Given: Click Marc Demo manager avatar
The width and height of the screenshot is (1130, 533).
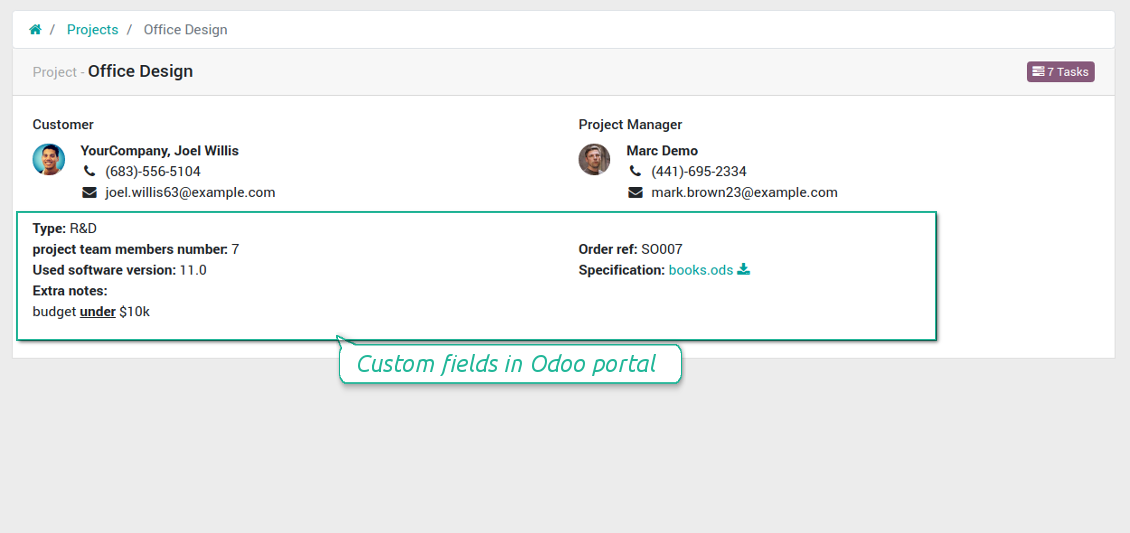Looking at the screenshot, I should (x=595, y=160).
